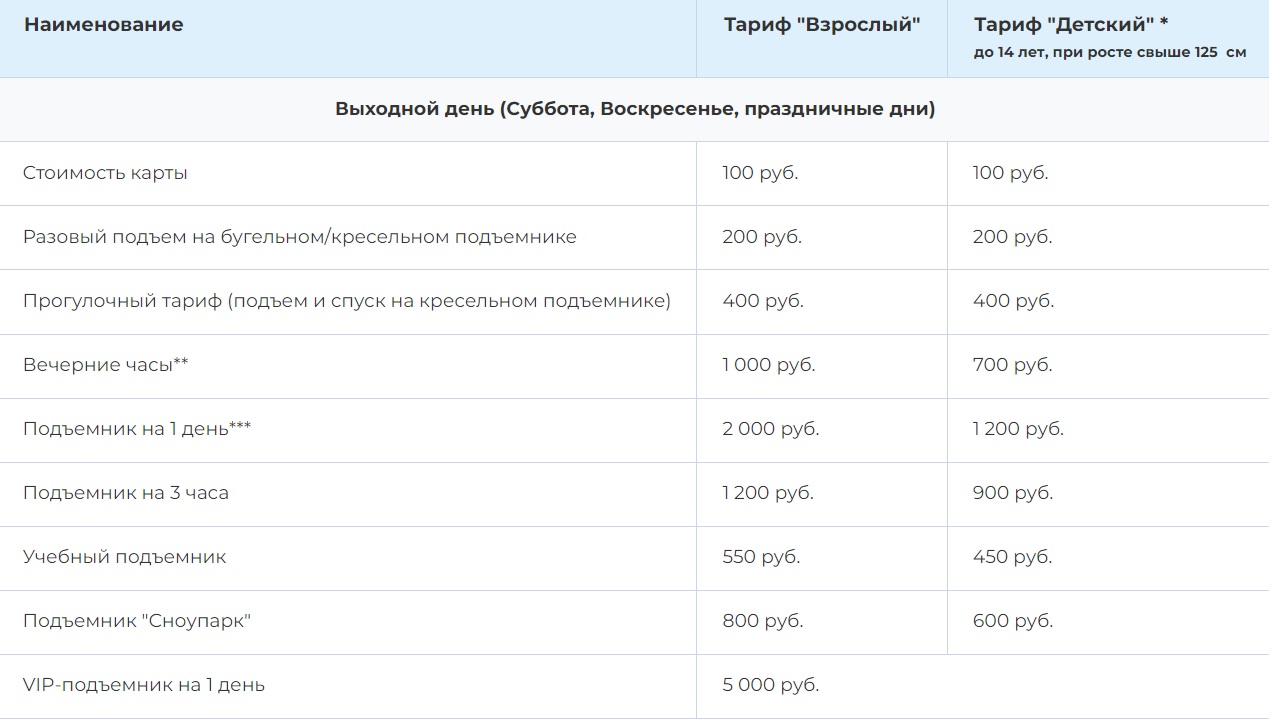Click the Тариф "Взрослый" column header

821,25
